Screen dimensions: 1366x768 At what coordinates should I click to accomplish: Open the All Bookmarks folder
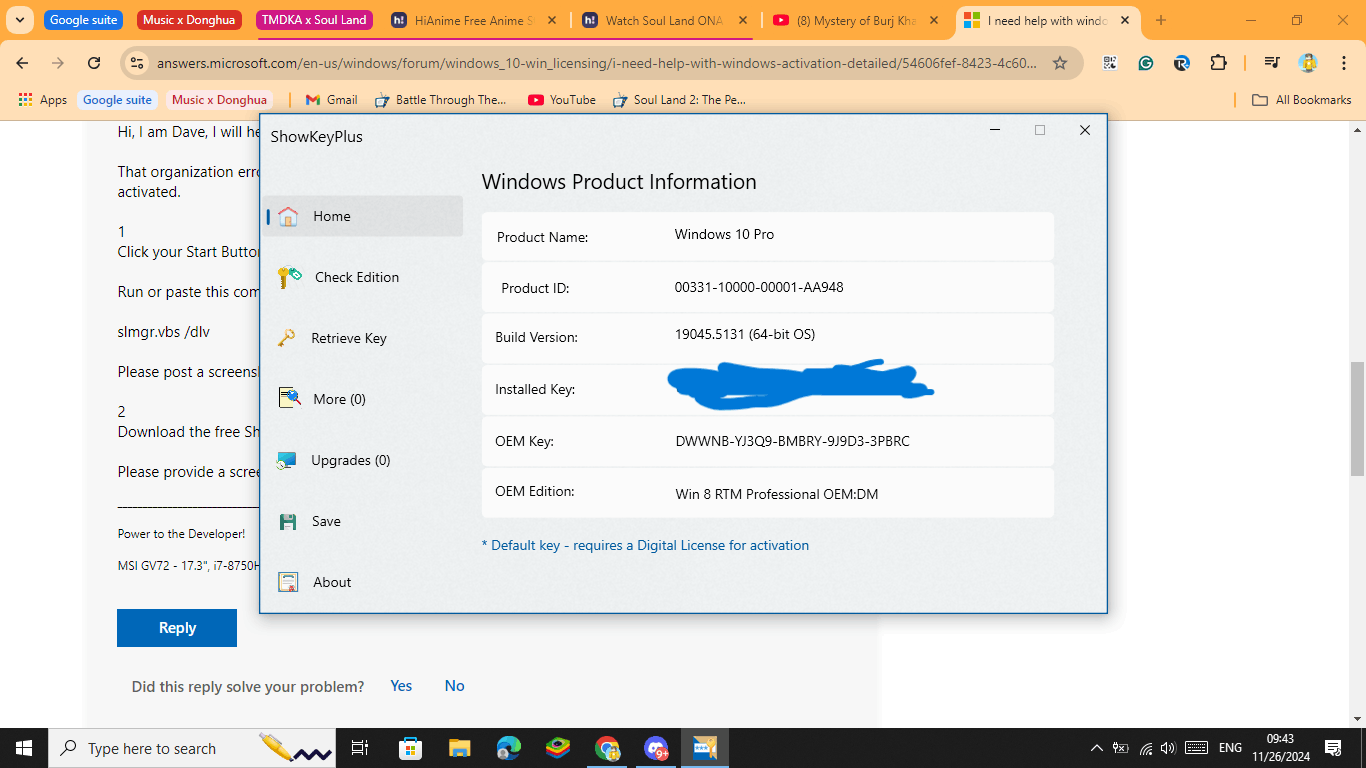(x=1302, y=100)
